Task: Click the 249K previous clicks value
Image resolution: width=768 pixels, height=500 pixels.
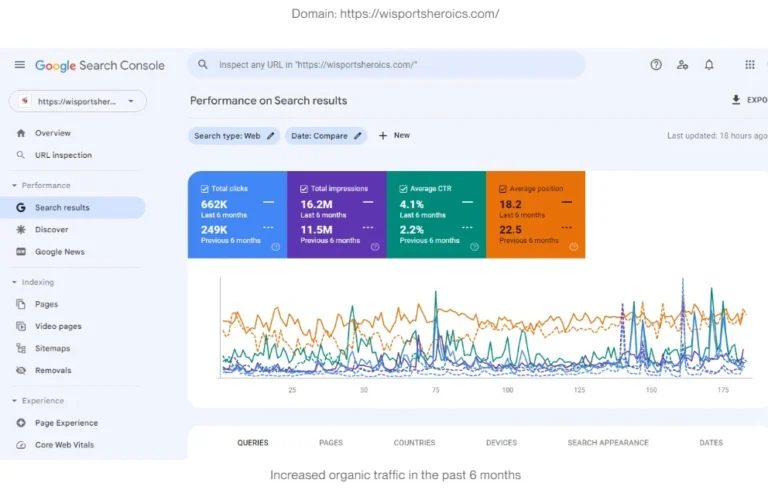Action: tap(214, 230)
